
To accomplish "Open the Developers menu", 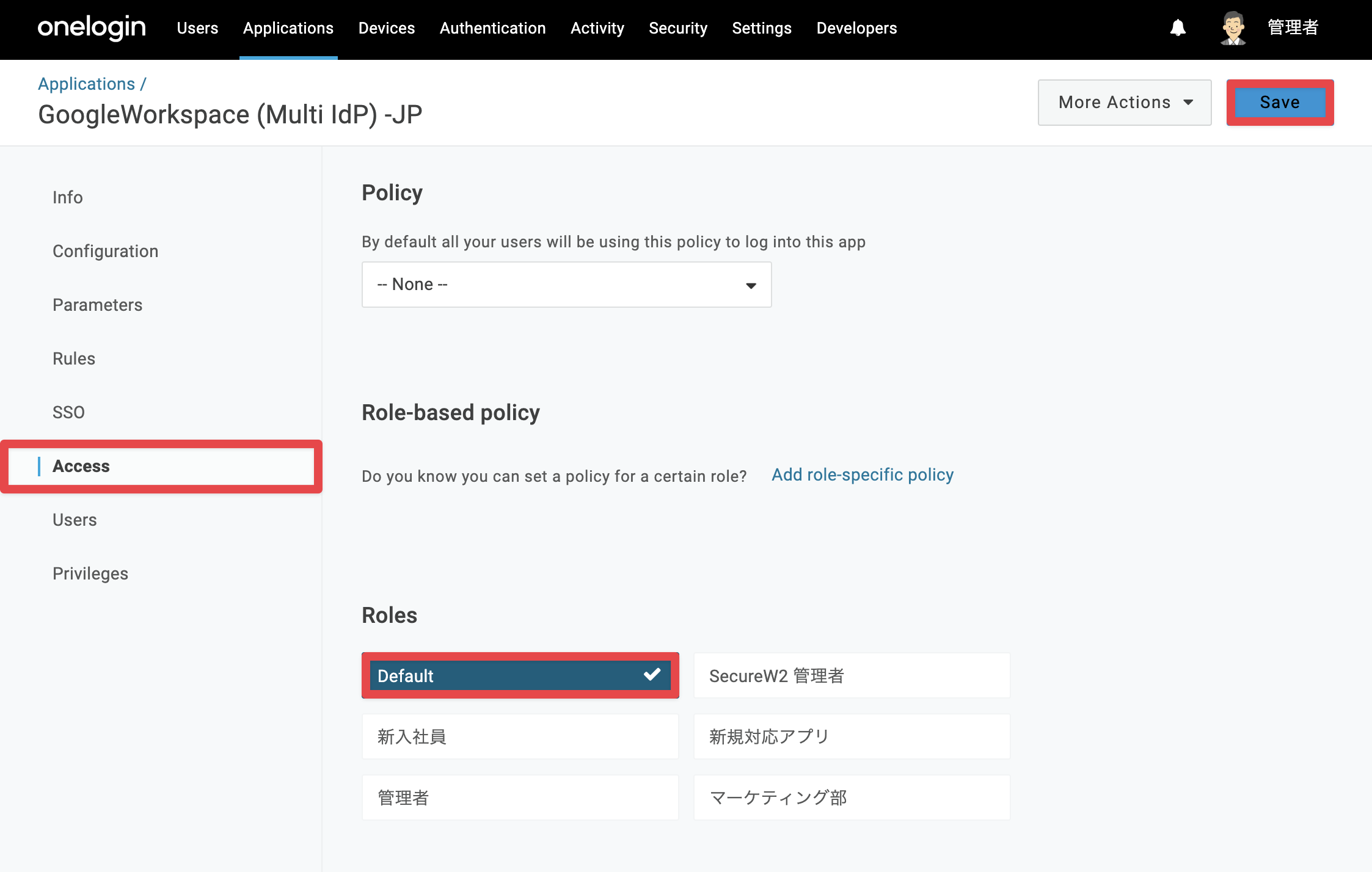I will [x=856, y=28].
